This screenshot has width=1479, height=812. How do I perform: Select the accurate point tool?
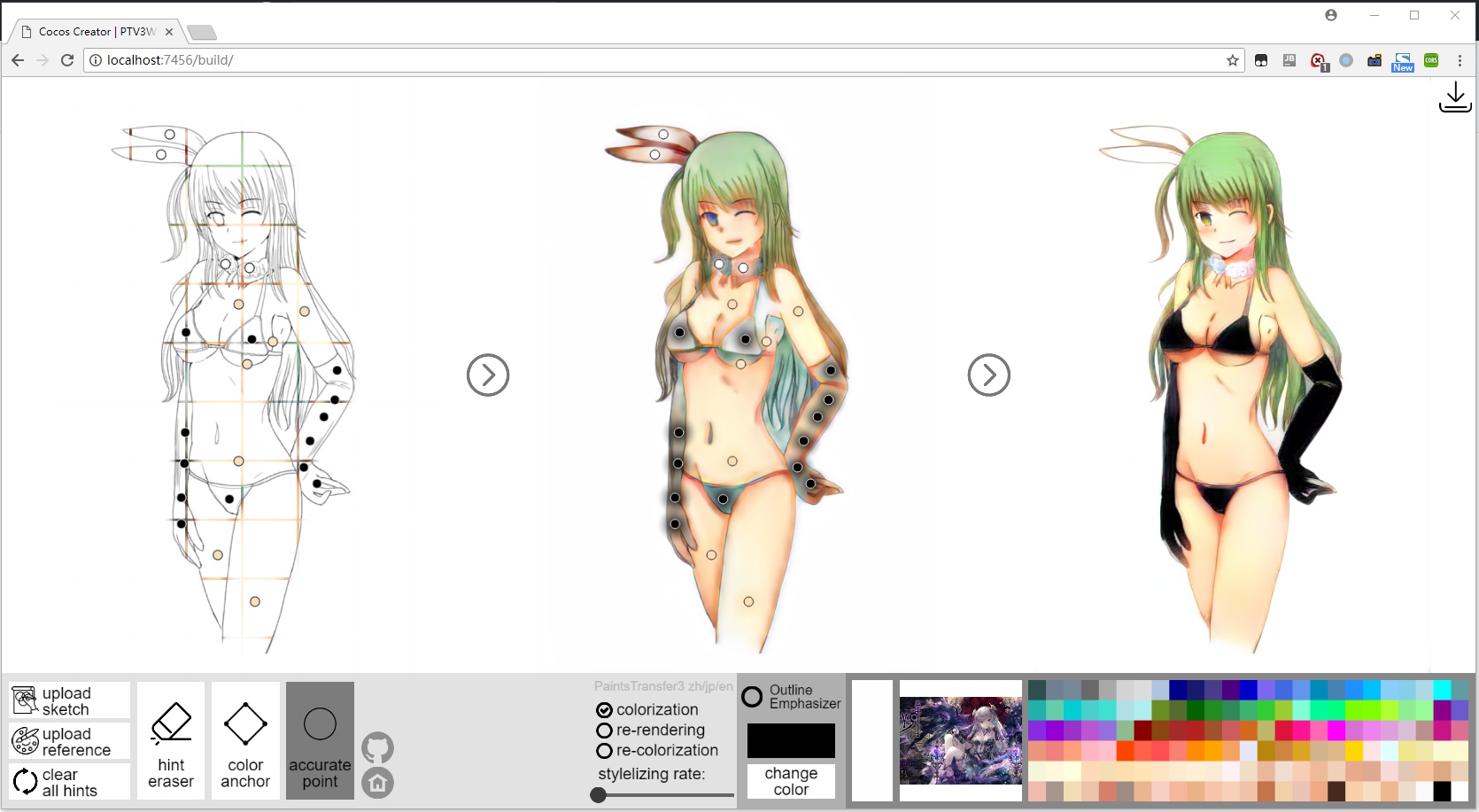320,741
